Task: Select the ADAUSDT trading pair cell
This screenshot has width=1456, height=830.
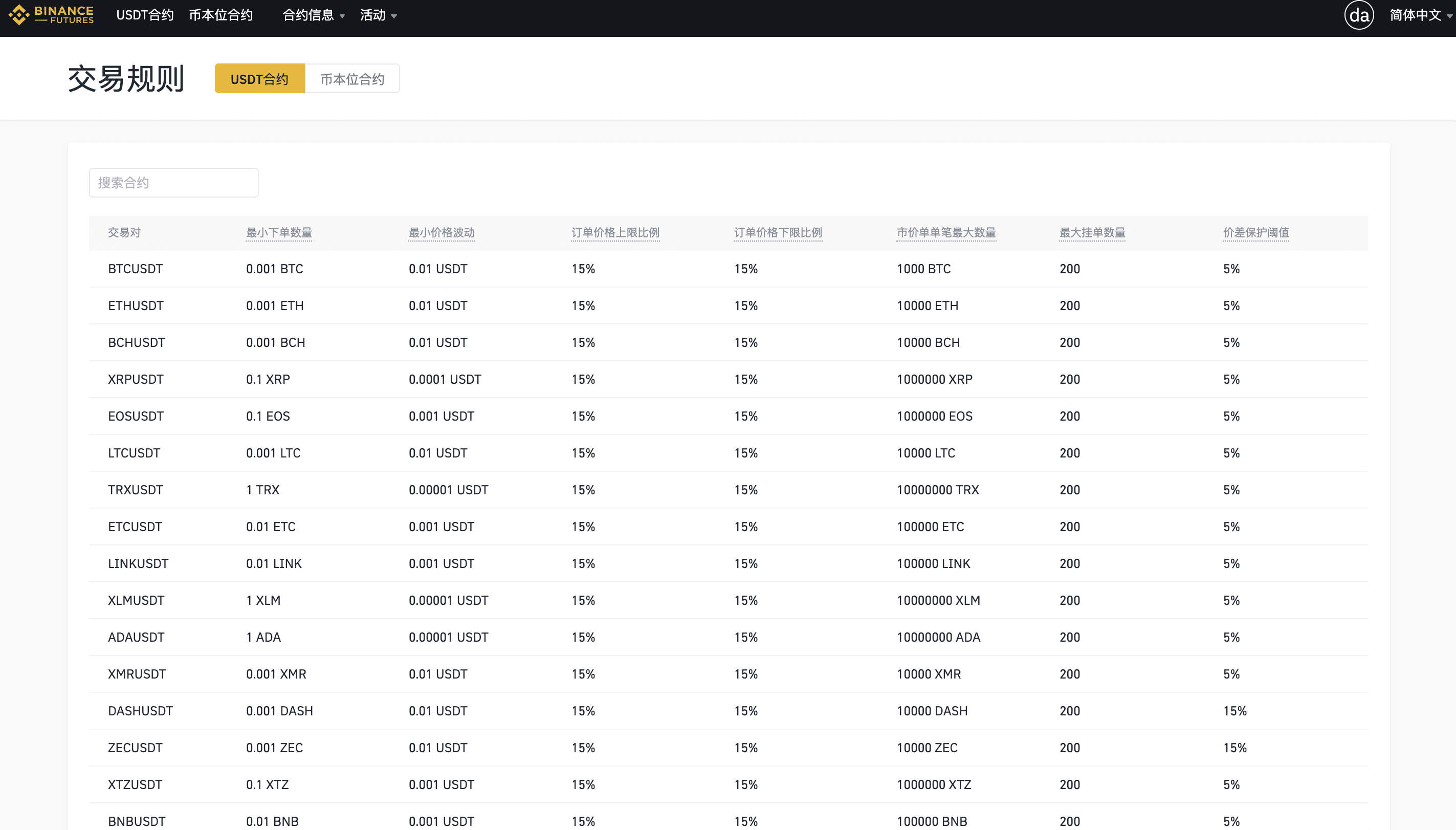Action: coord(136,637)
